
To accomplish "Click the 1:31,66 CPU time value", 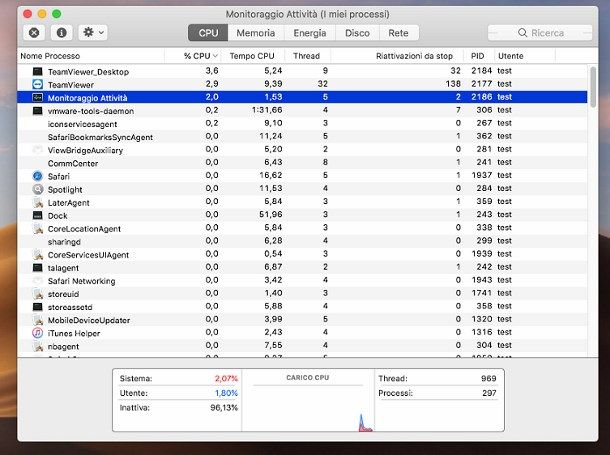I will pos(267,110).
